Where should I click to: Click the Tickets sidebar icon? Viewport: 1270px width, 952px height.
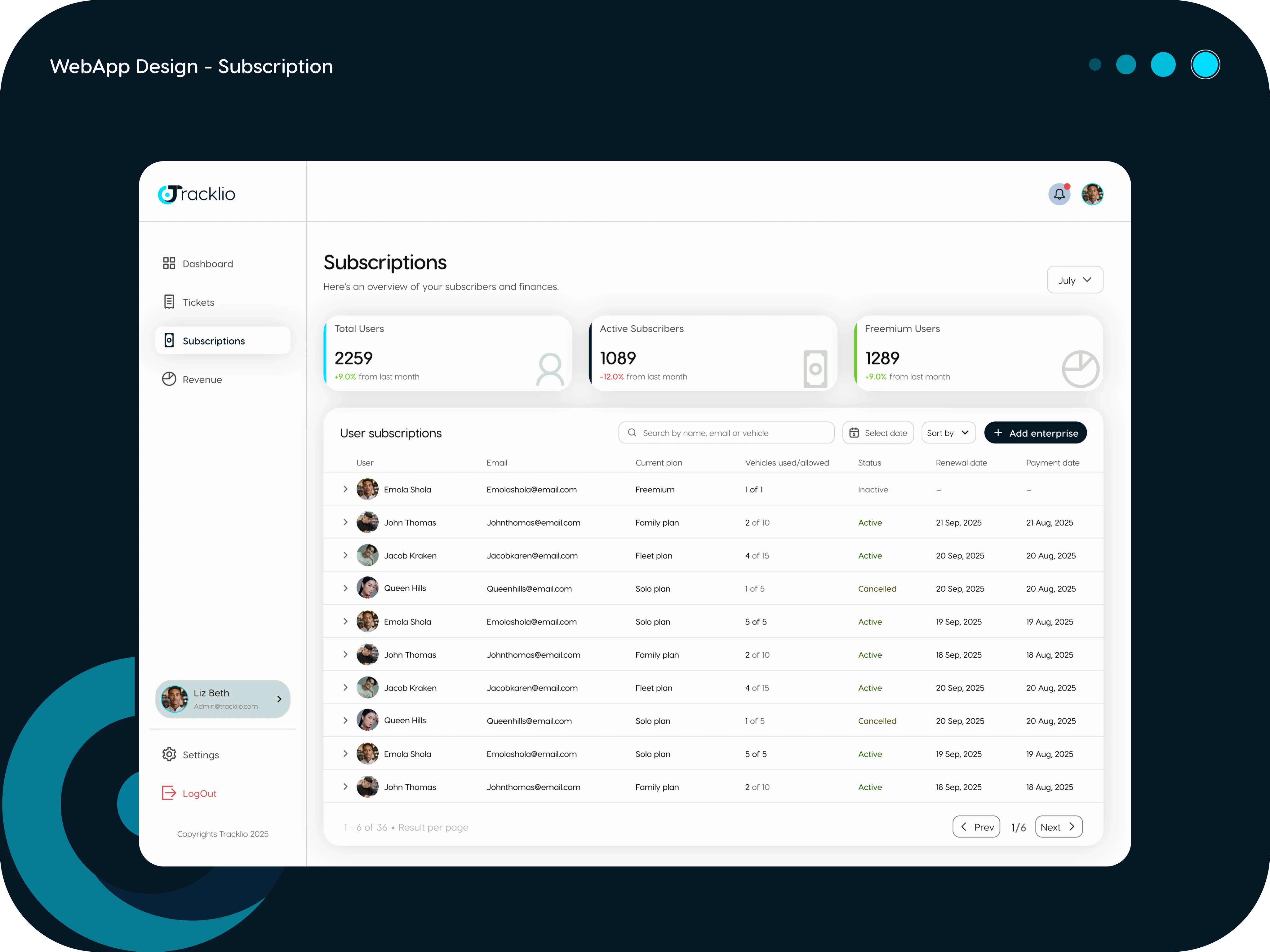pos(169,302)
